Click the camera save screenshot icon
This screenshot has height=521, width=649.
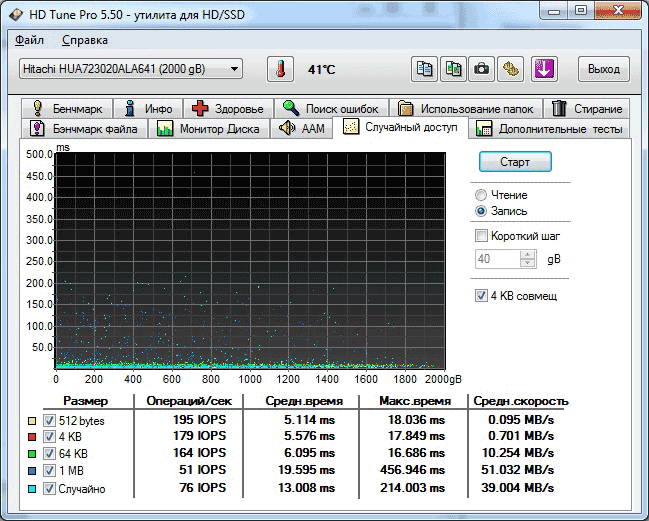tap(482, 69)
